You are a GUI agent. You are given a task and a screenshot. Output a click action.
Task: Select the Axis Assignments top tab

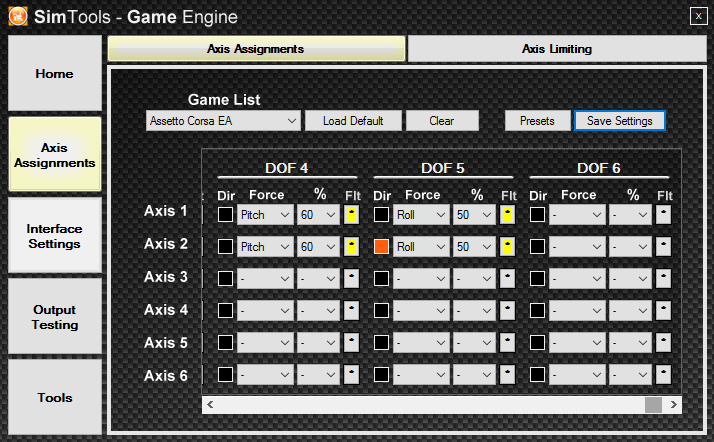coord(256,49)
